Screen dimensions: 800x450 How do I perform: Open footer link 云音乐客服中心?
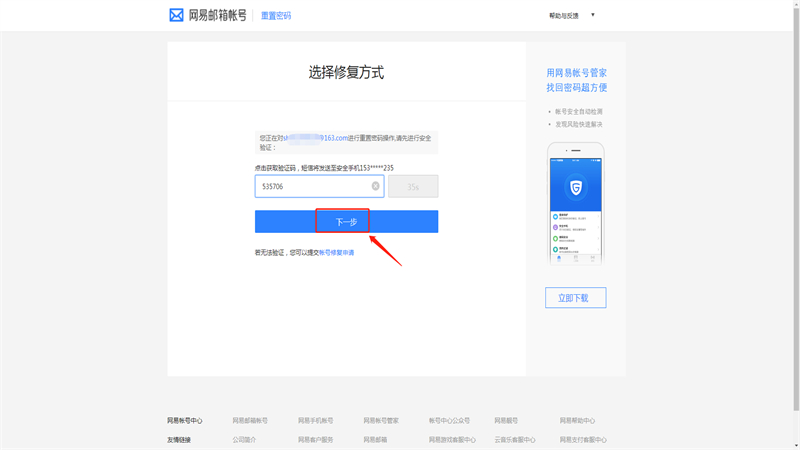pyautogui.click(x=515, y=439)
